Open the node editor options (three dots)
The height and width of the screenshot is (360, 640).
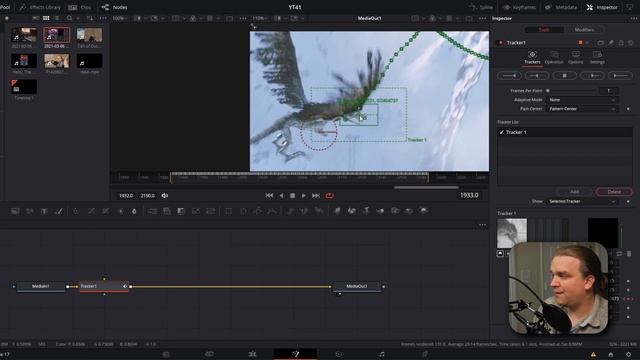482,225
